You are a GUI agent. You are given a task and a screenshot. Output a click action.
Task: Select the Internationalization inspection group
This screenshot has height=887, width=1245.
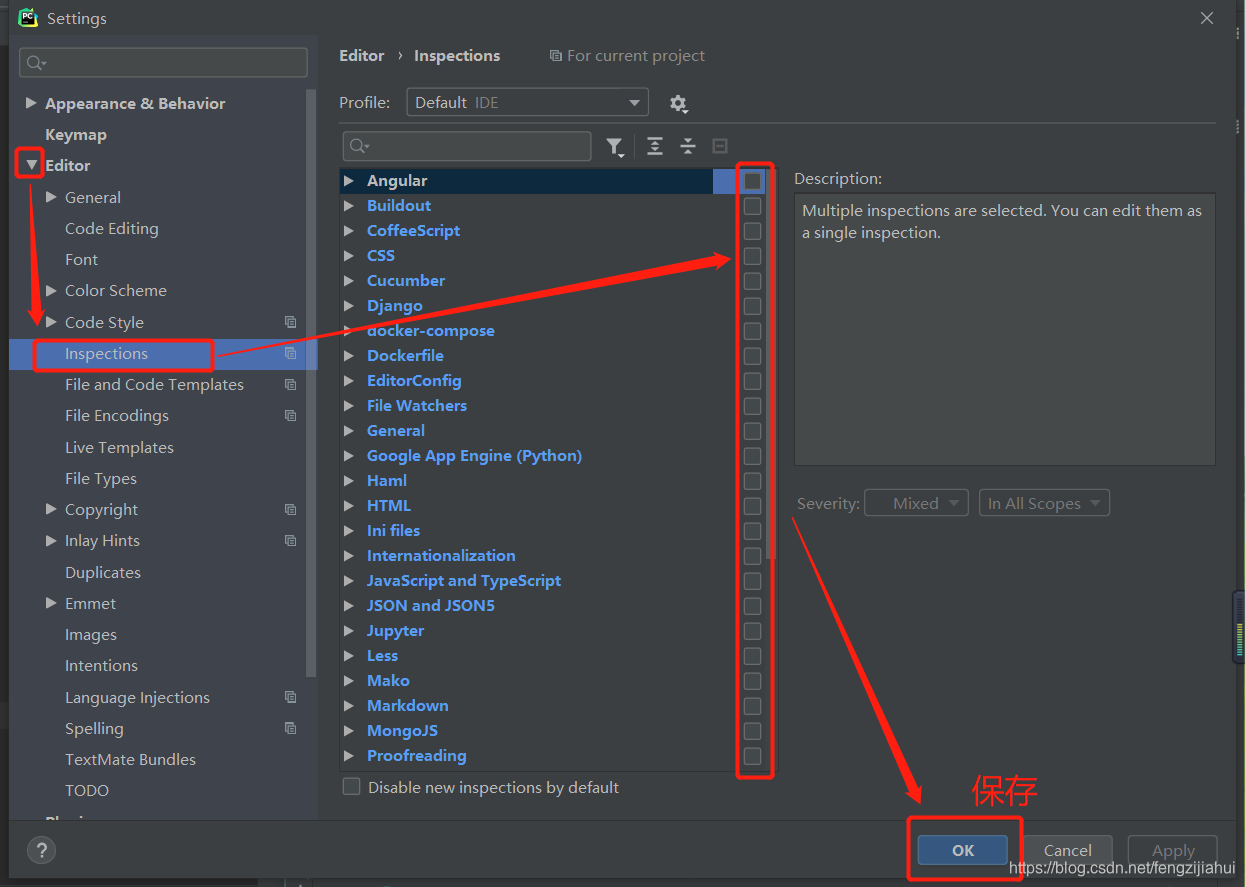pyautogui.click(x=441, y=556)
